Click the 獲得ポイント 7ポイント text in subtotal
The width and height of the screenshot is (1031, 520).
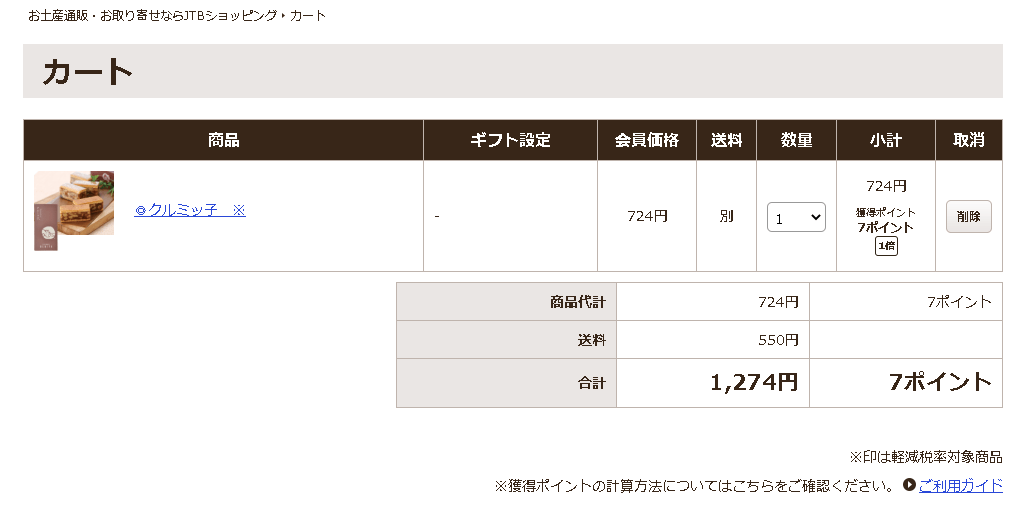click(885, 220)
